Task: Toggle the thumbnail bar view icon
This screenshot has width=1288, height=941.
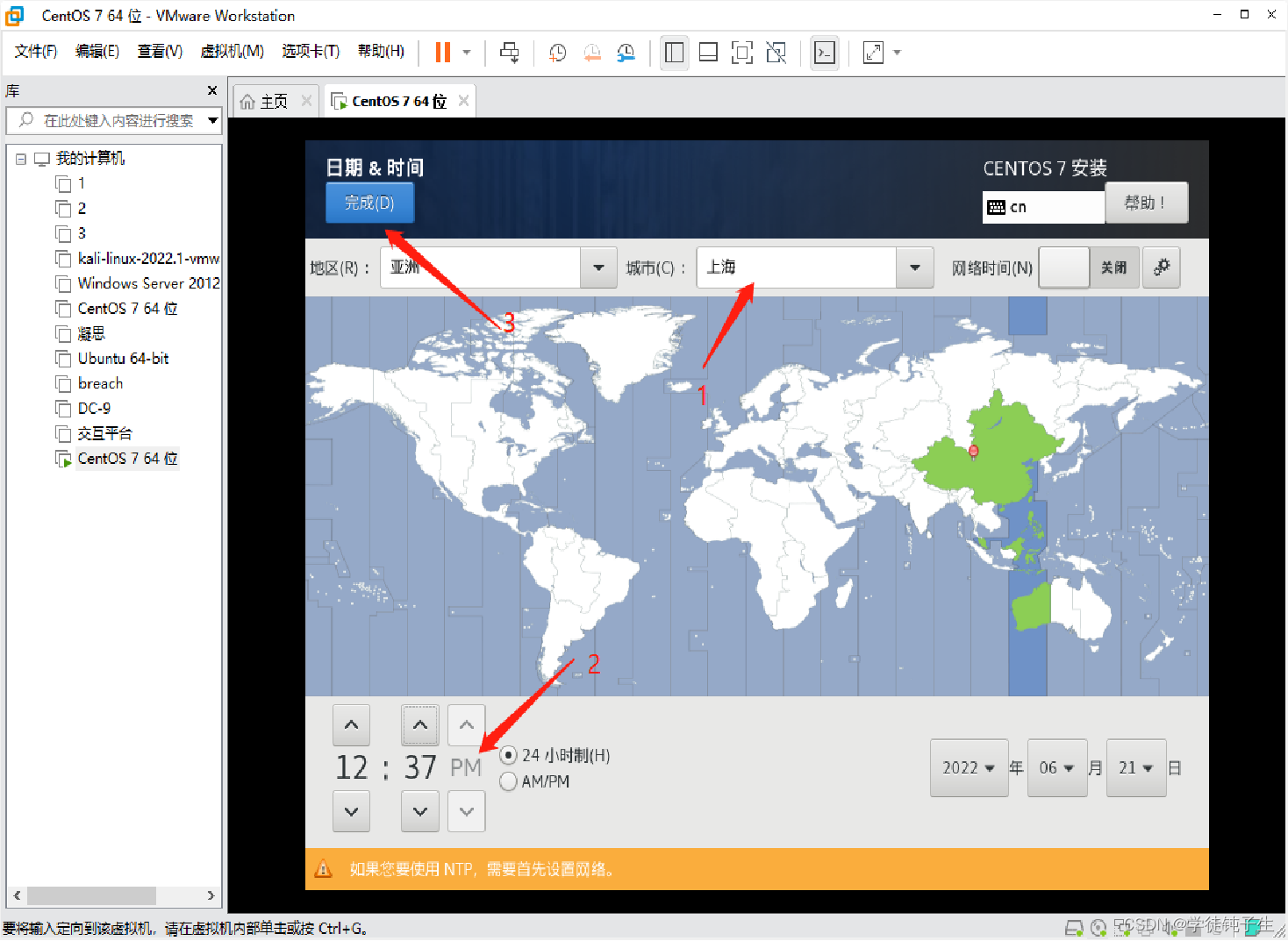Action: coord(708,53)
